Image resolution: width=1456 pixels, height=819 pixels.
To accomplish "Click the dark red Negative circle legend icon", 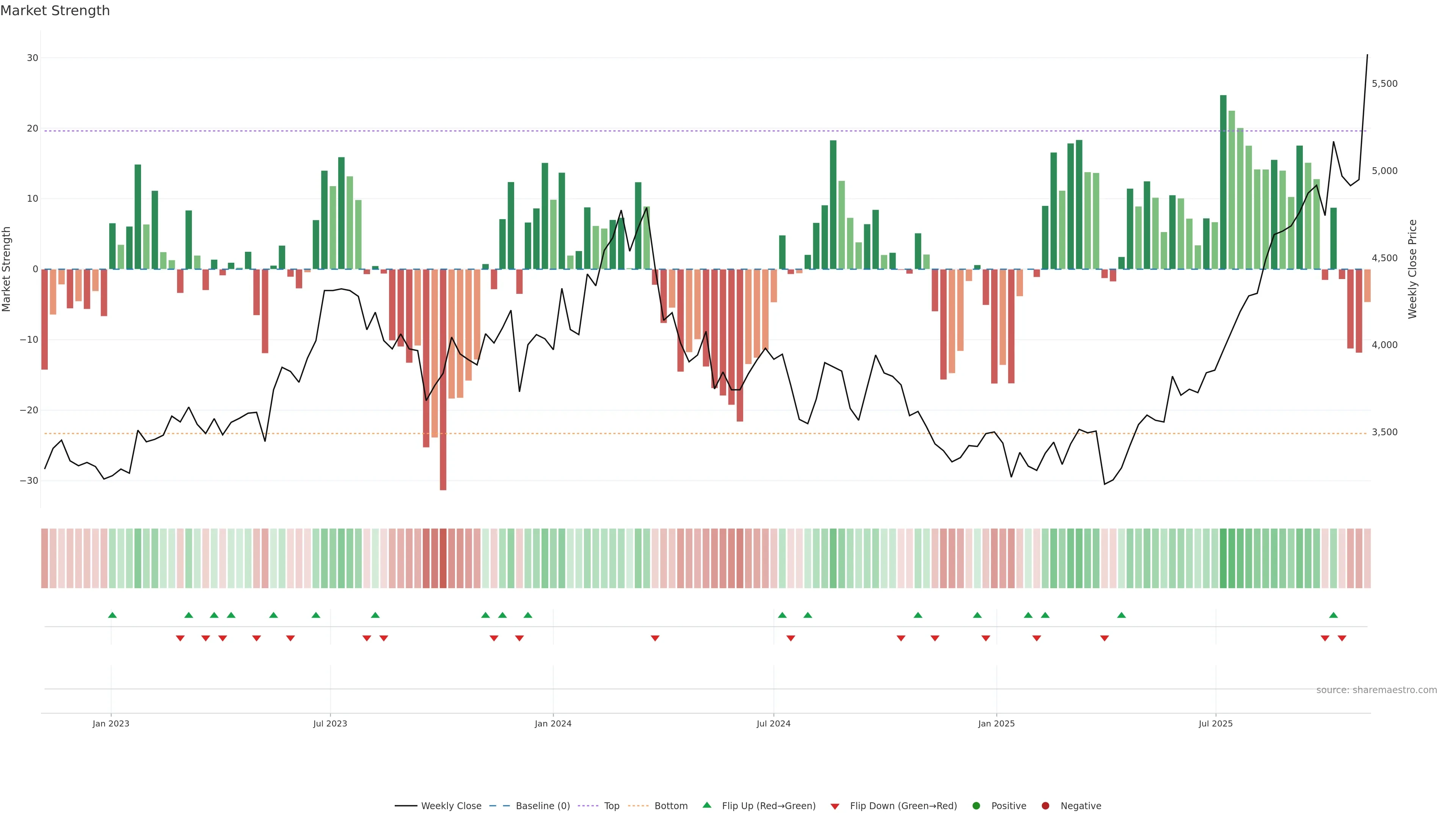I will [1045, 806].
